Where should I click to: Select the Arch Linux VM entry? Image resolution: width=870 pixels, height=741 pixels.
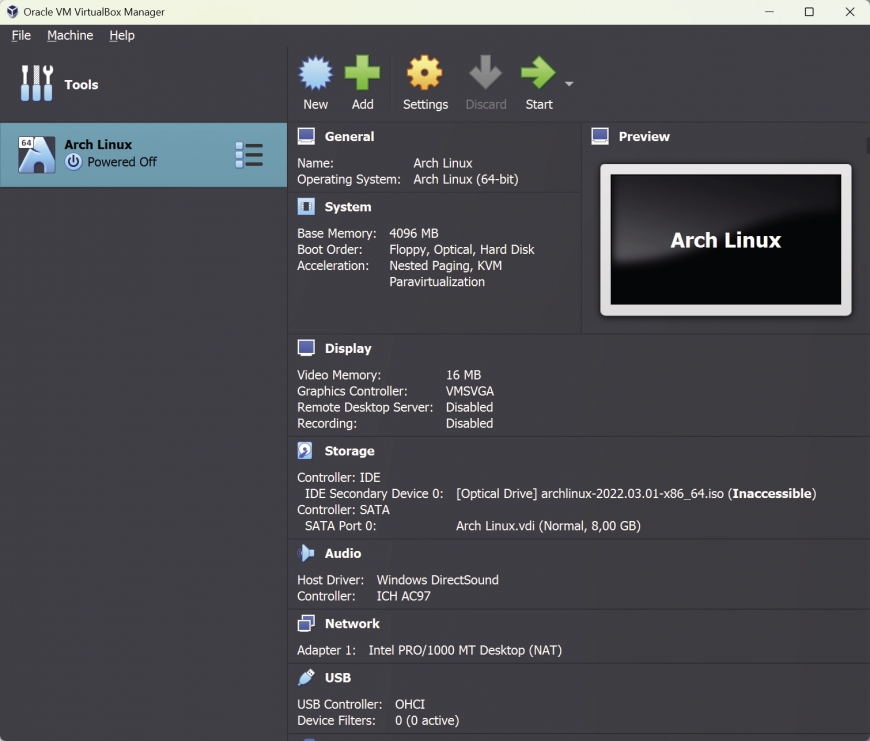(x=144, y=155)
